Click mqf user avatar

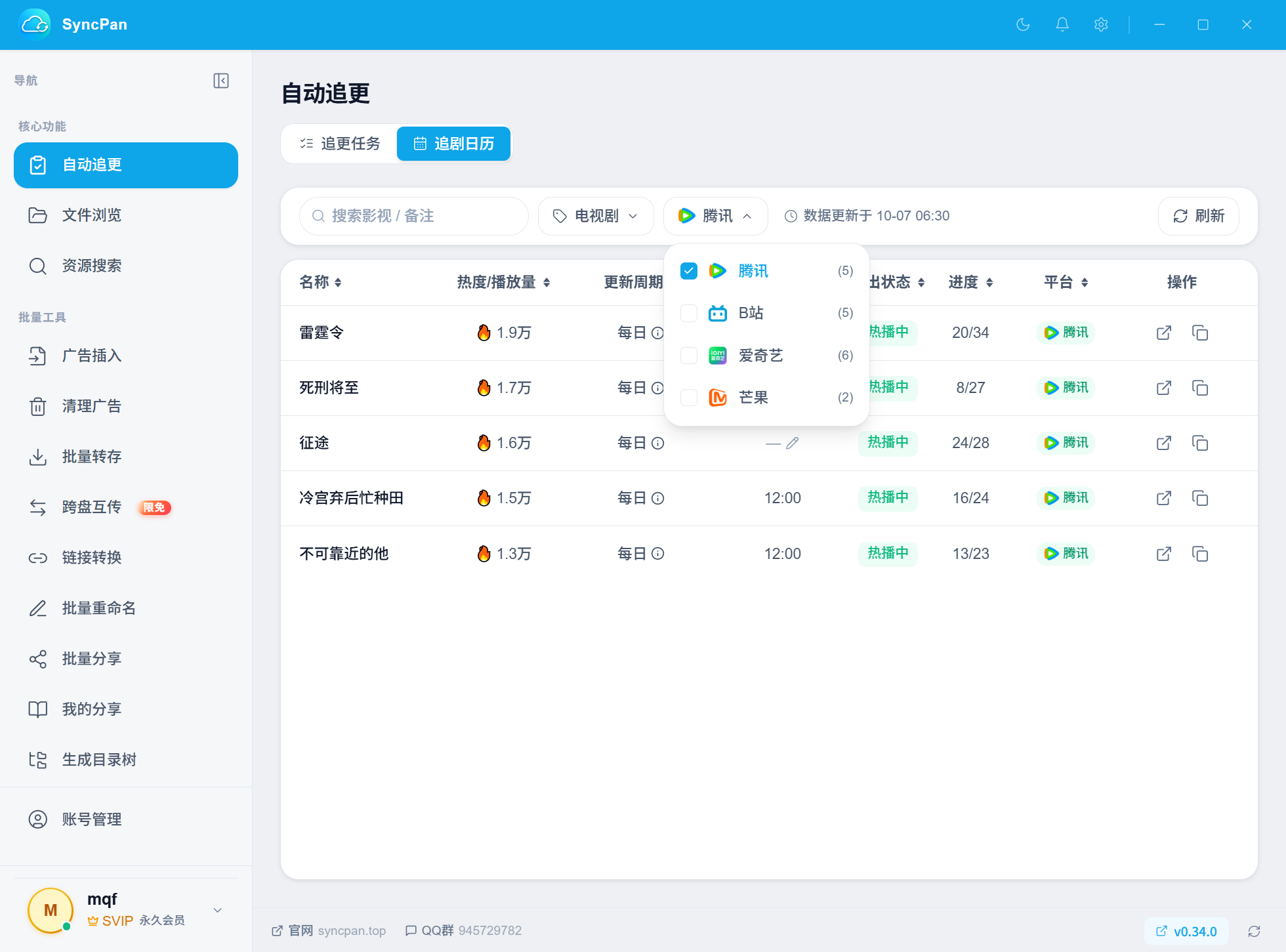(51, 911)
